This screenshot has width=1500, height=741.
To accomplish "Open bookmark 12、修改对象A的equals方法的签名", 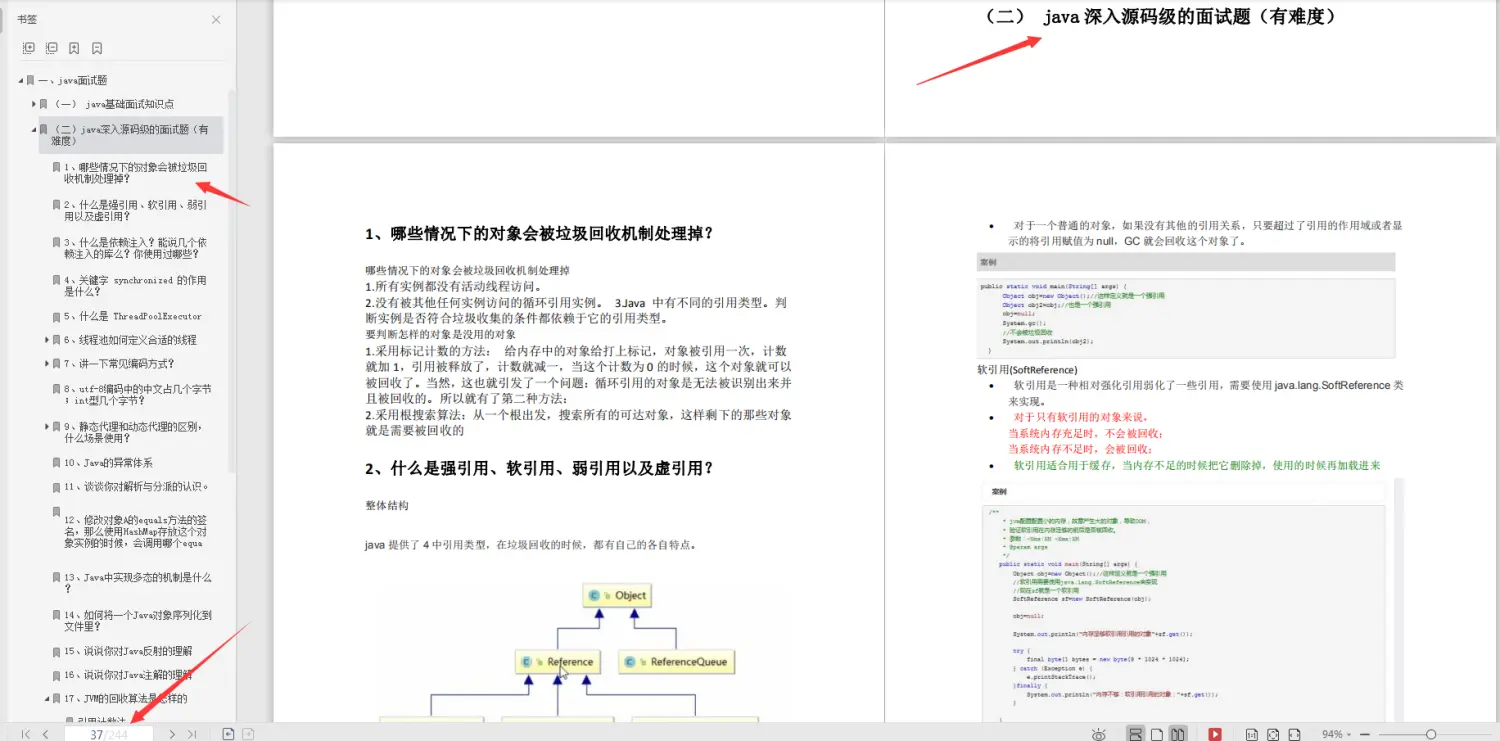I will (136, 532).
